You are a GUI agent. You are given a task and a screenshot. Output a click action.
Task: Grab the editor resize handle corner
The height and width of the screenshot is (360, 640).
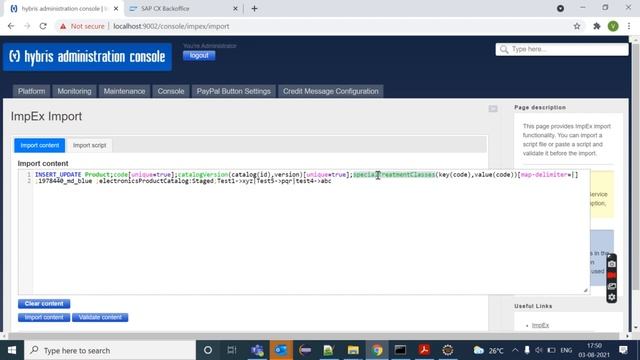click(586, 290)
